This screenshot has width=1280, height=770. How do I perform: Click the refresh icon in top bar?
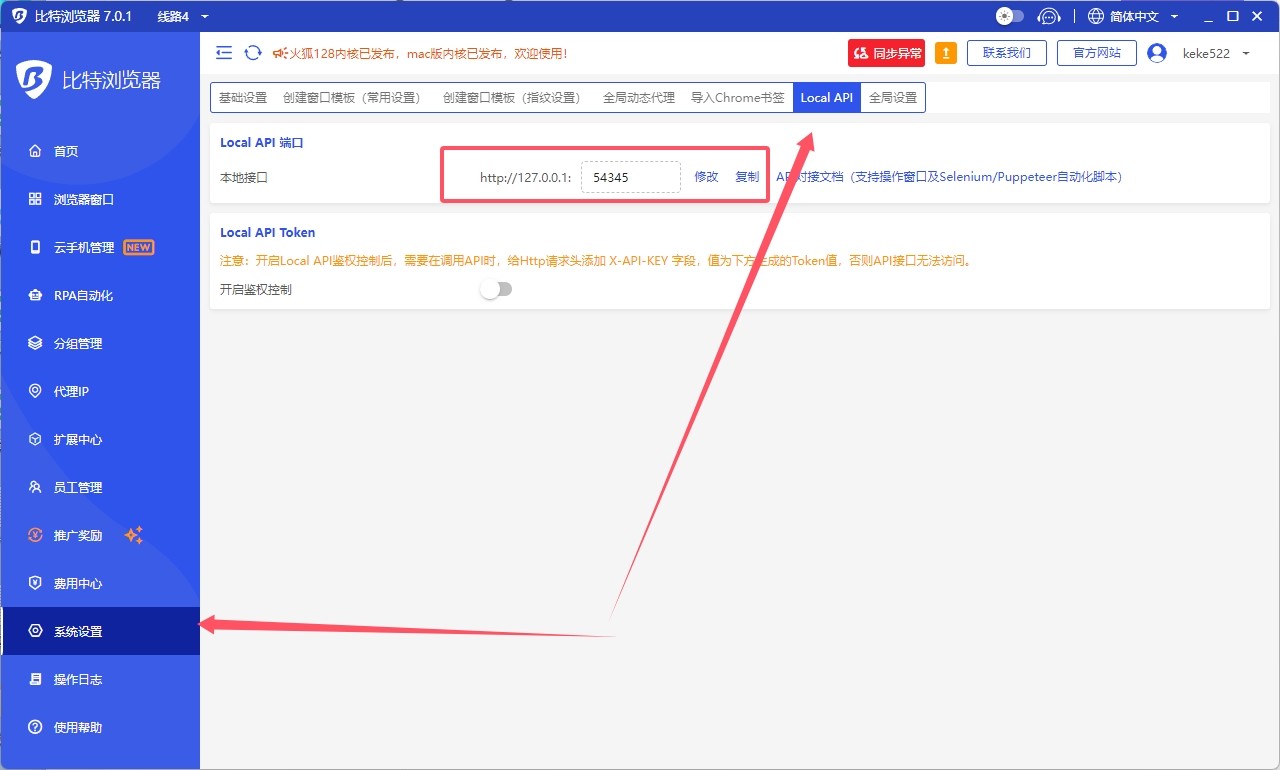[x=253, y=53]
